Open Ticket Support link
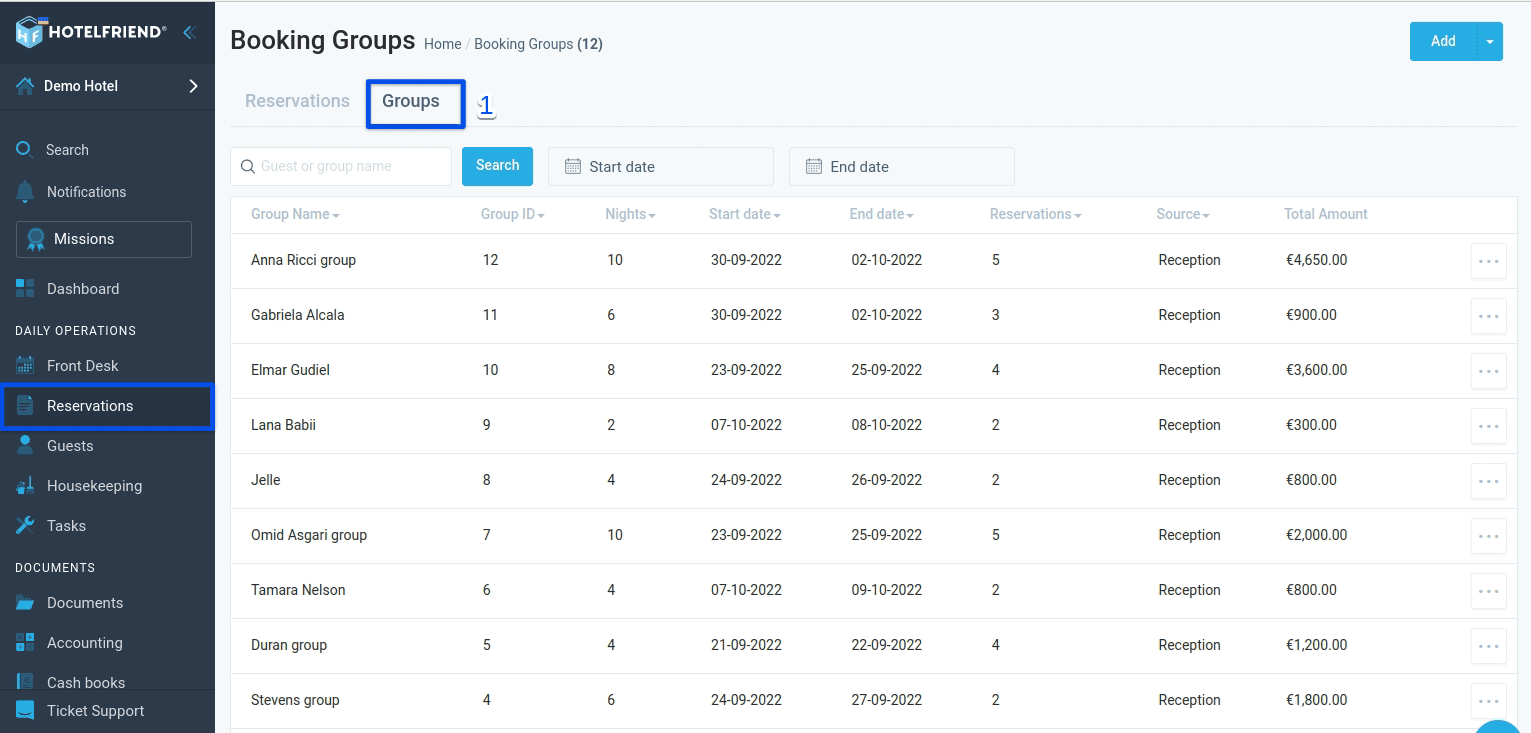The width and height of the screenshot is (1531, 733). [95, 711]
